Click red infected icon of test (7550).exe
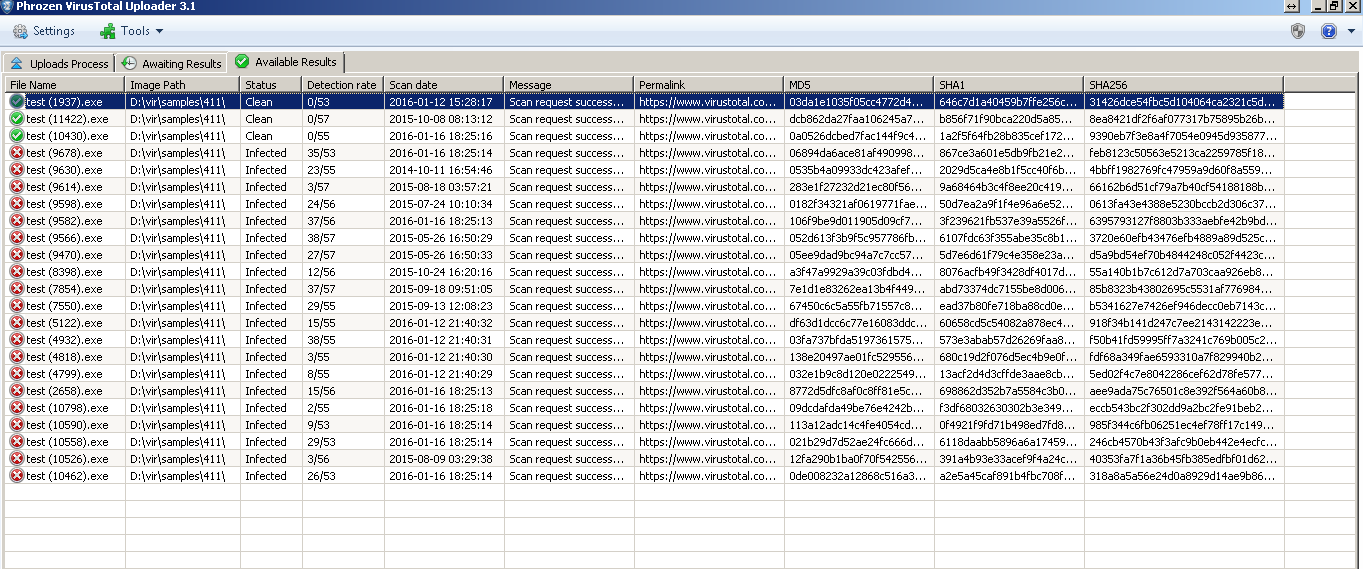Image resolution: width=1363 pixels, height=569 pixels. [x=16, y=306]
